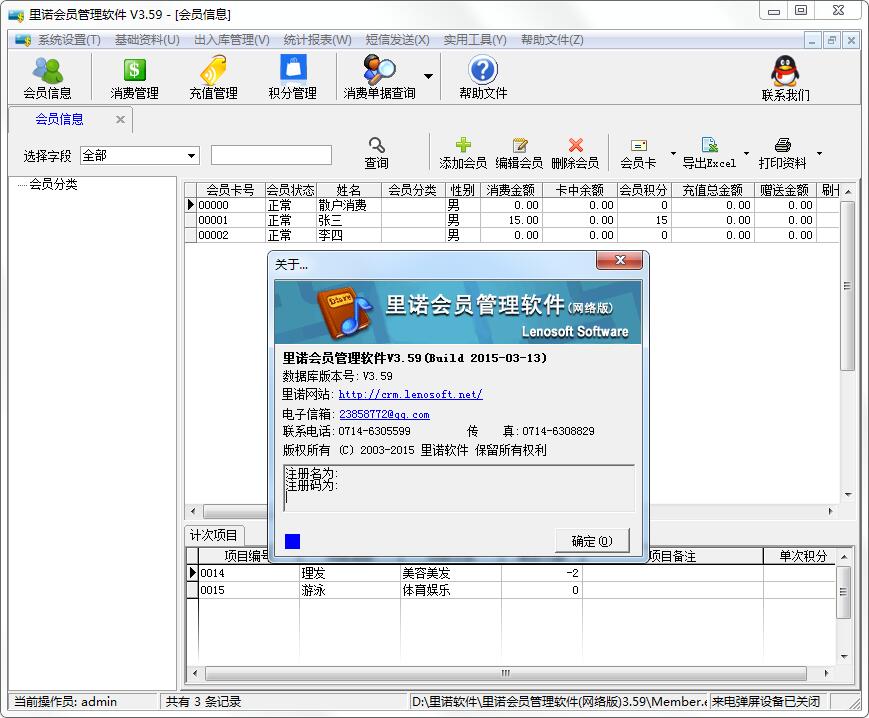The width and height of the screenshot is (869, 718).
Task: Click the 共有 3 条记录 status entry
Action: 203,702
